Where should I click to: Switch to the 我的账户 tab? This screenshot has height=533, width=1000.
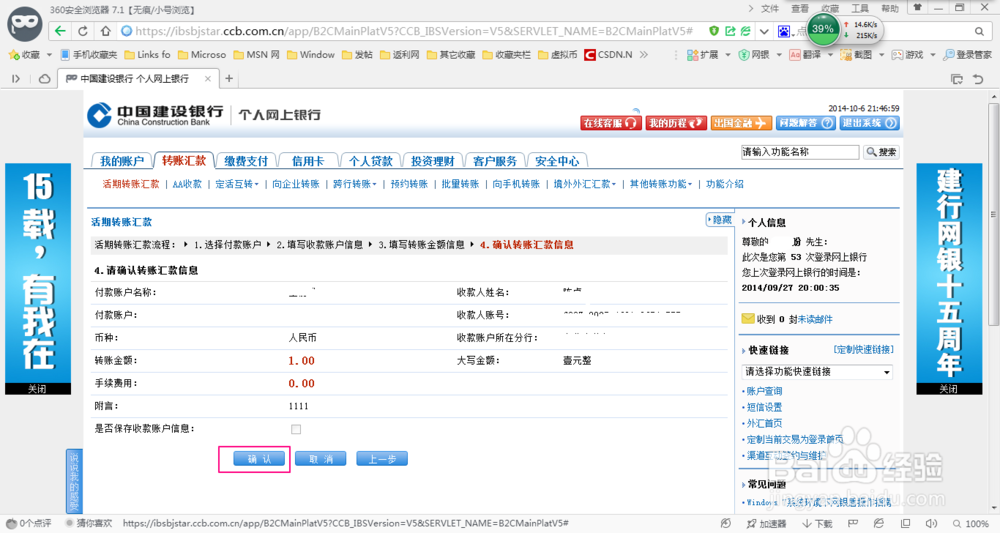122,161
